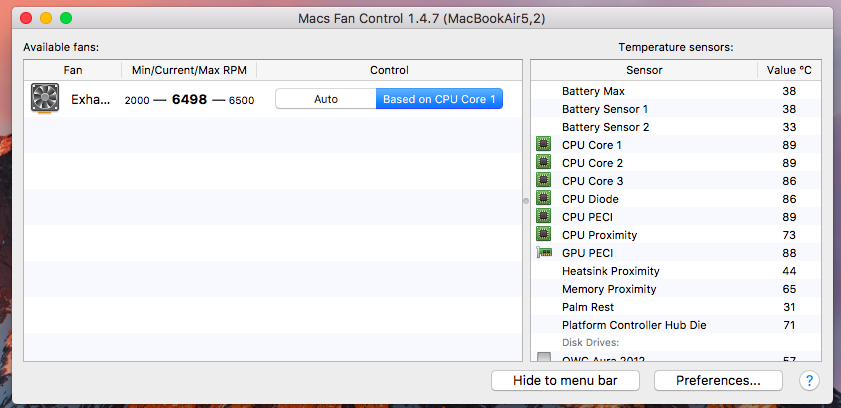Zoom the window with green button
Screen dimensions: 841x408
pos(66,18)
